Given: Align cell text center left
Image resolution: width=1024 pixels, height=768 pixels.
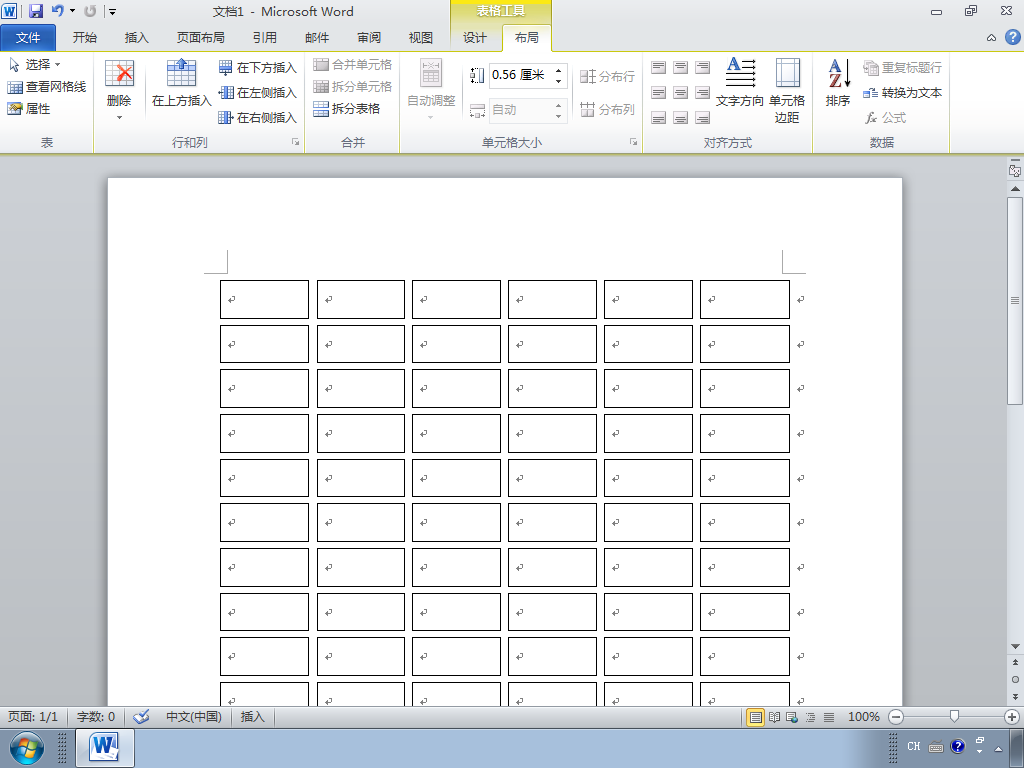Looking at the screenshot, I should 658,93.
